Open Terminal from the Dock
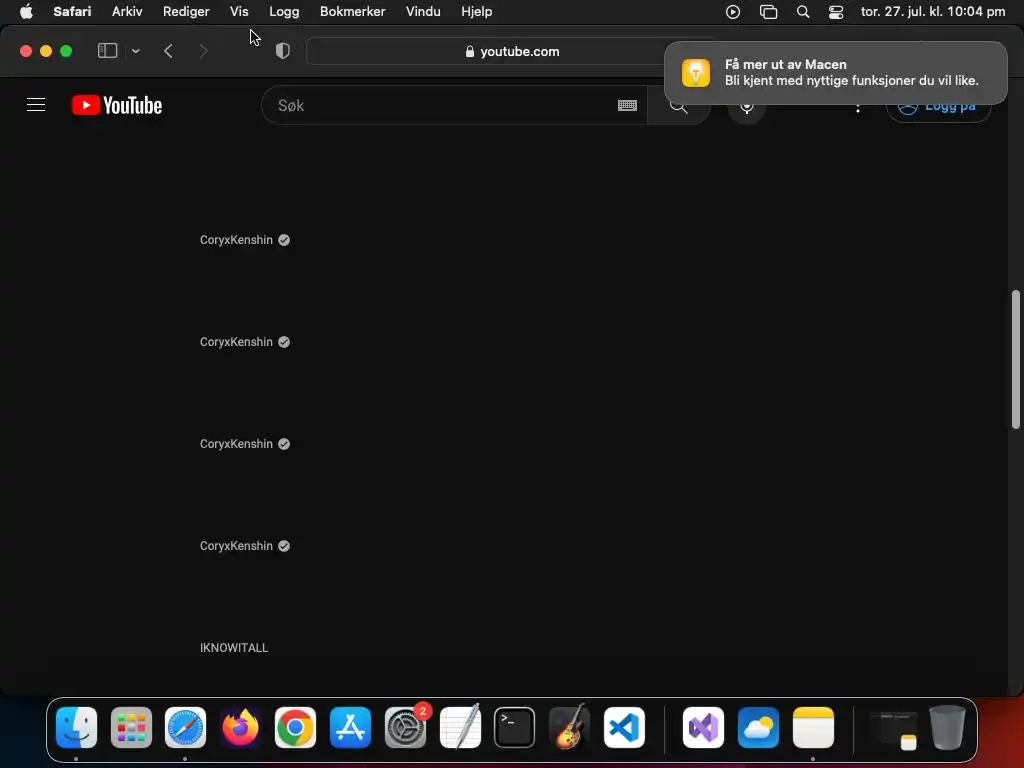 tap(515, 727)
